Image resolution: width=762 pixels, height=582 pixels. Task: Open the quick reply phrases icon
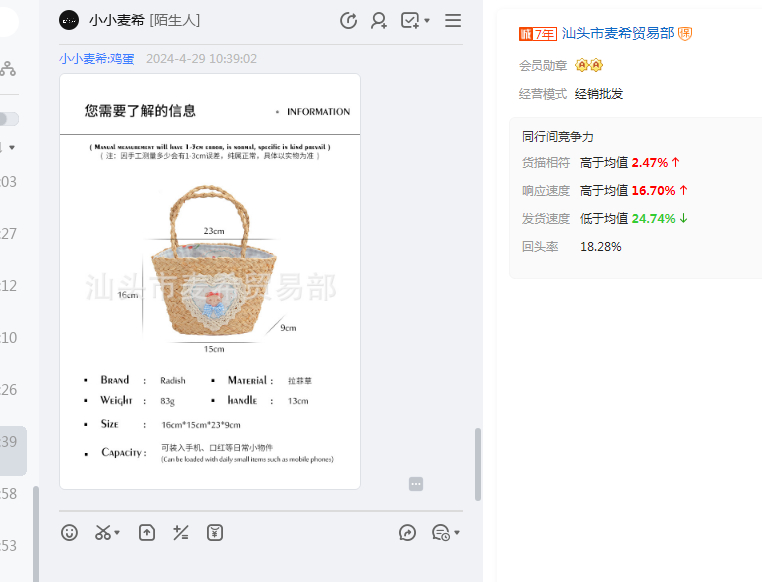[441, 532]
